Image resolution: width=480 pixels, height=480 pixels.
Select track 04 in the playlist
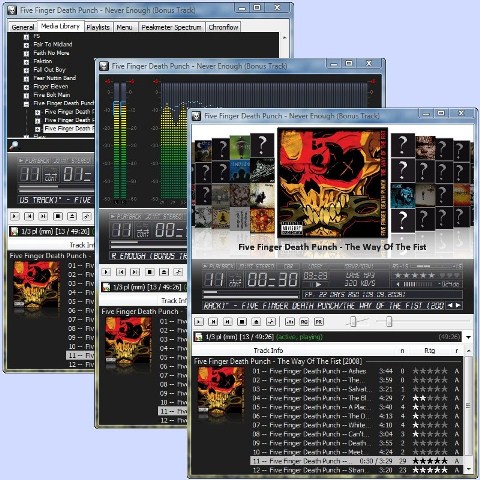click(356, 398)
